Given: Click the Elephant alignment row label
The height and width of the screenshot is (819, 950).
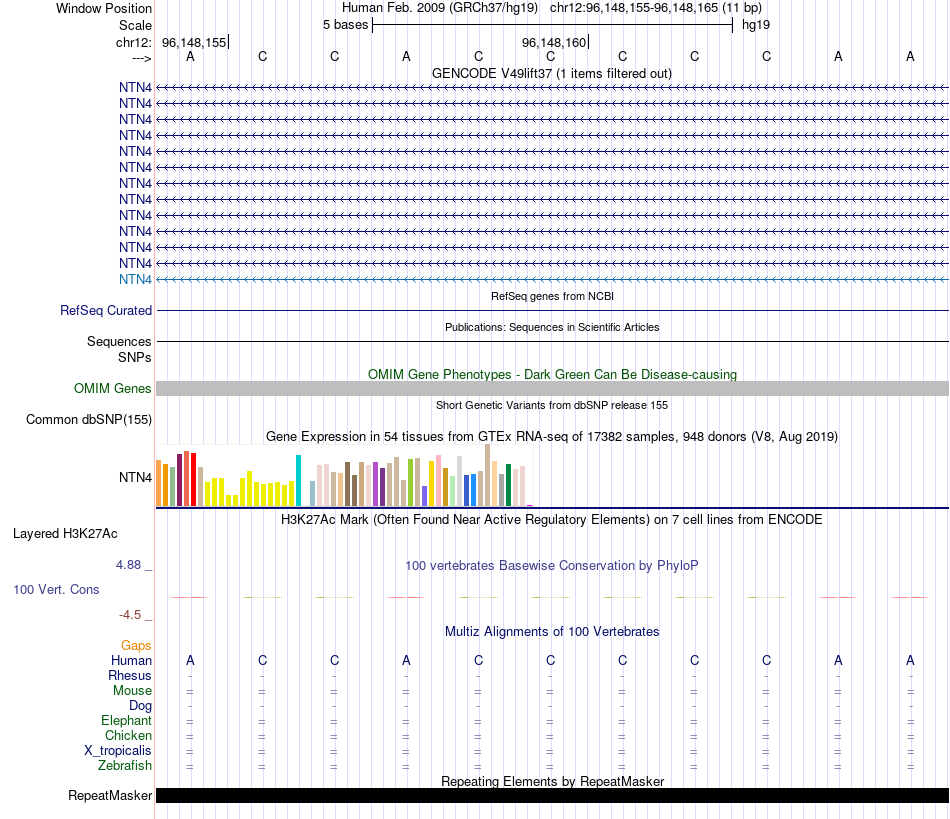Looking at the screenshot, I should point(126,720).
